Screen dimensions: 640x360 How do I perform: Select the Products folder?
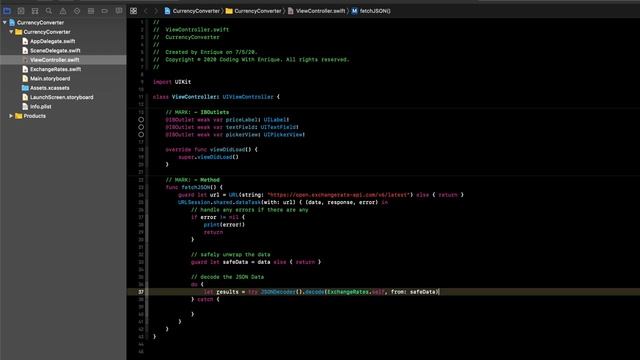tap(35, 116)
